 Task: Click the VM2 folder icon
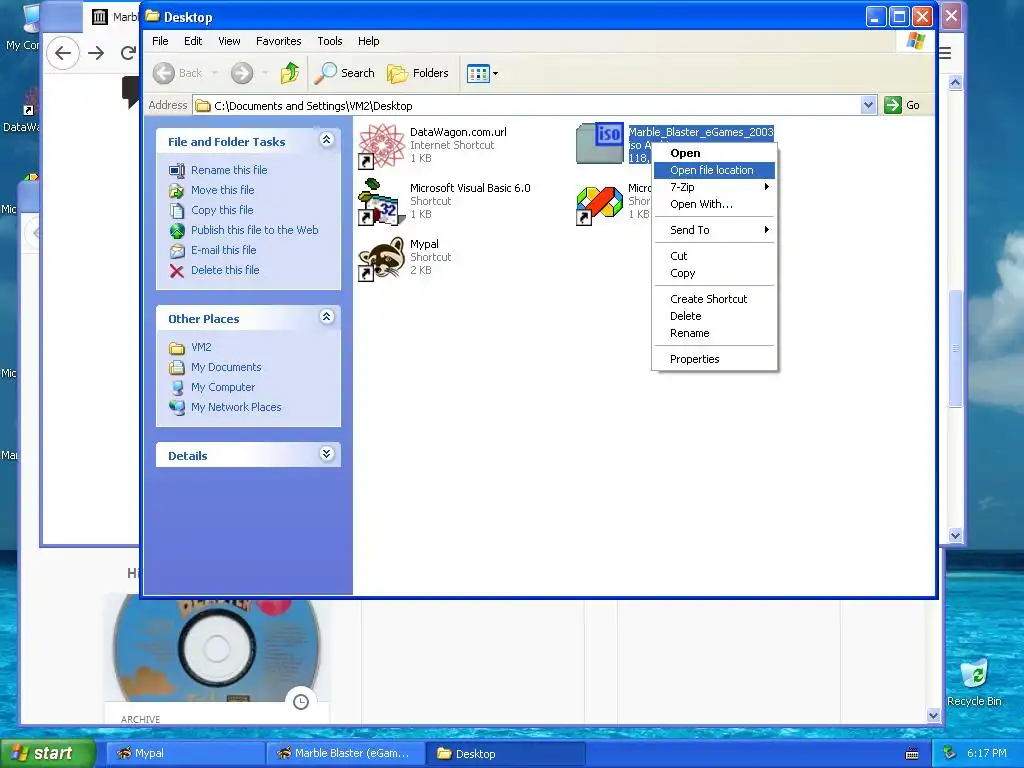pyautogui.click(x=177, y=347)
